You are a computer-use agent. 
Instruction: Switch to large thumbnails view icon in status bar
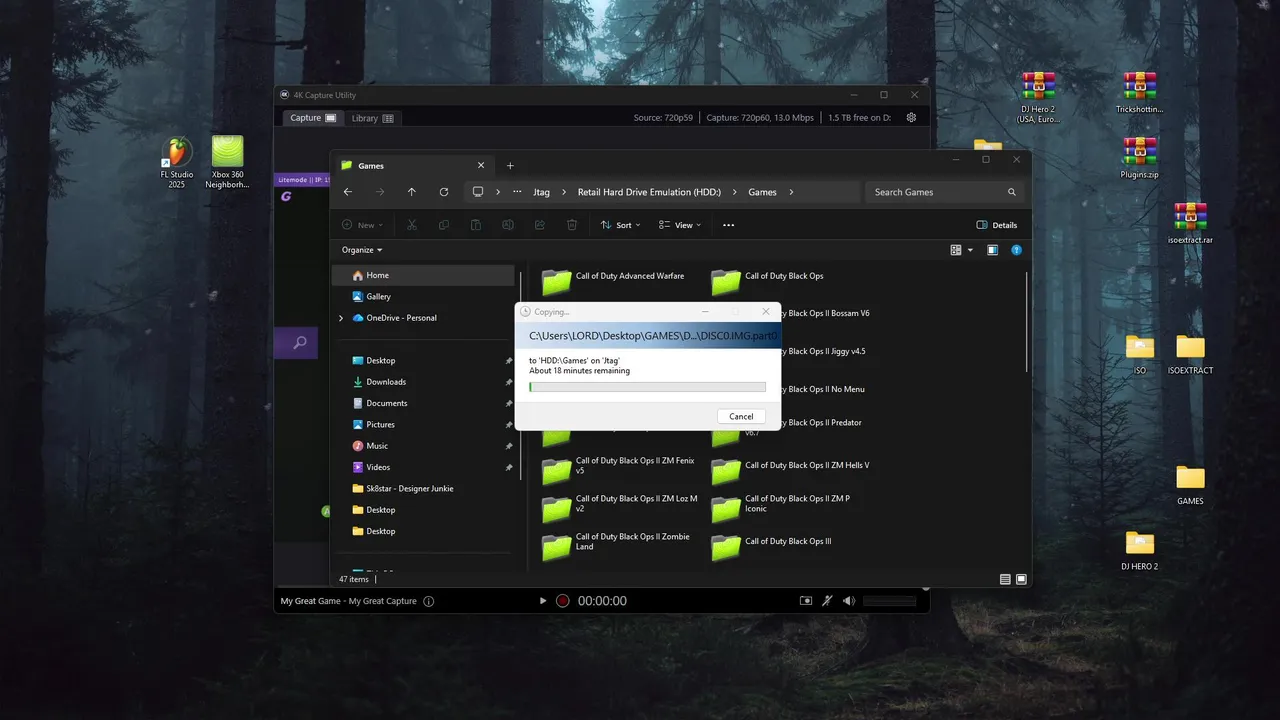(1021, 579)
